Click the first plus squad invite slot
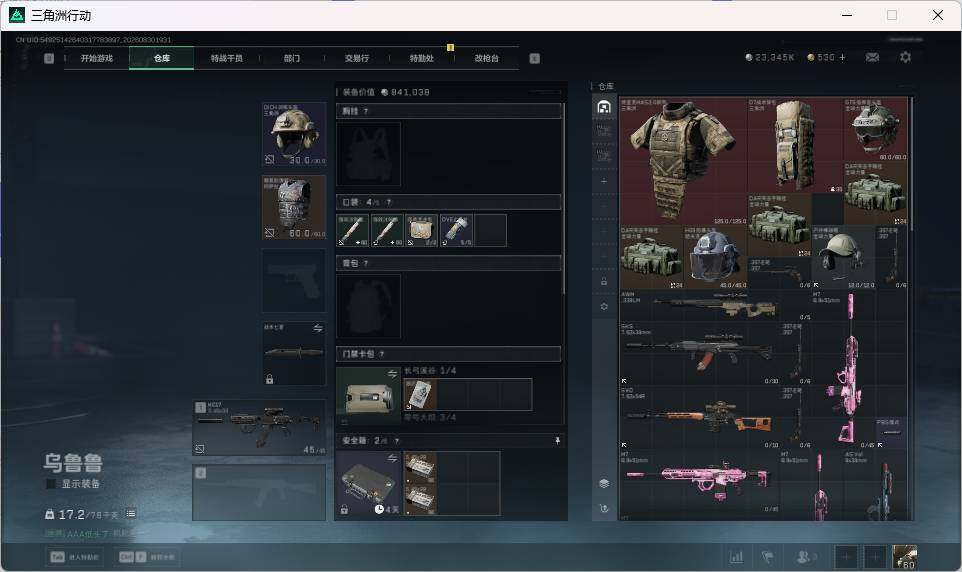The width and height of the screenshot is (962, 572). pos(845,557)
